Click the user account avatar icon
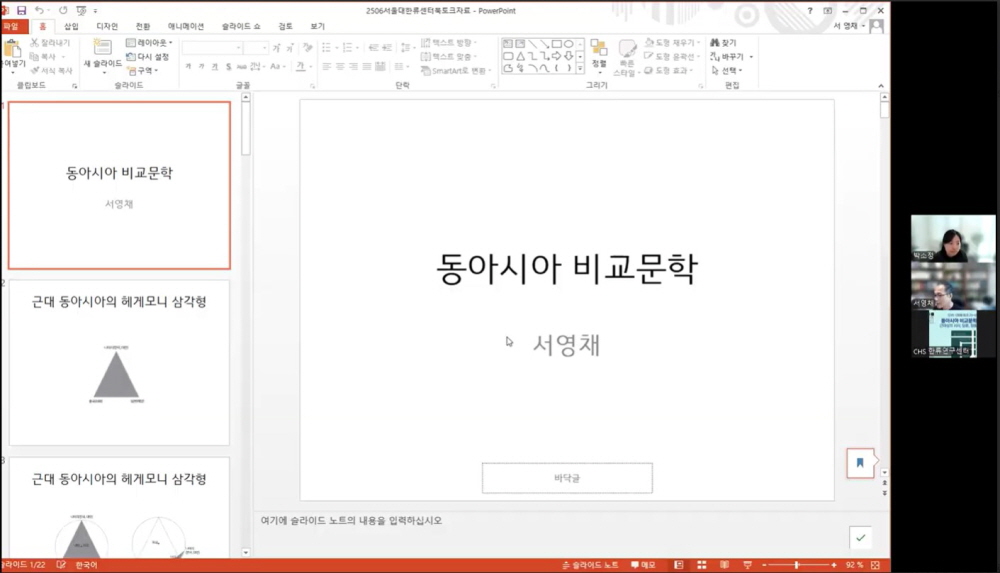The width and height of the screenshot is (1000, 573). tap(877, 26)
